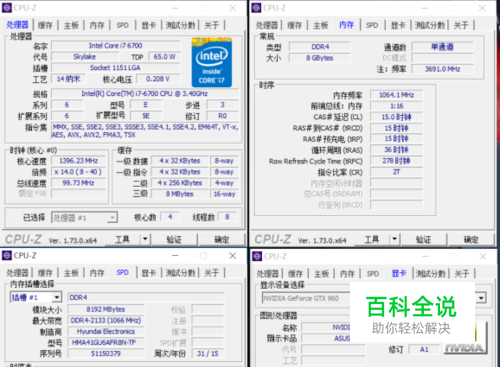This screenshot has height=367, width=500.
Task: Click the HMA41GU6AFR8N-TF part number value
Action: [106, 342]
